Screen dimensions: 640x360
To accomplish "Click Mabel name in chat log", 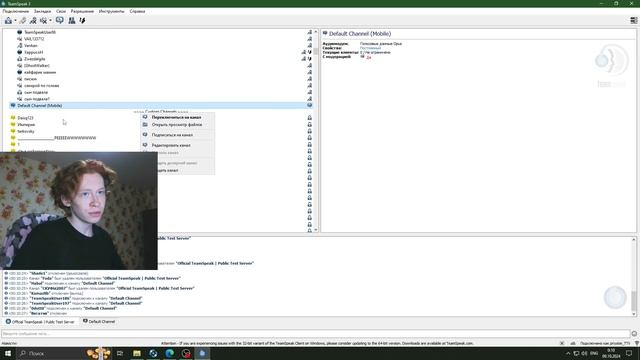I will pos(36,284).
